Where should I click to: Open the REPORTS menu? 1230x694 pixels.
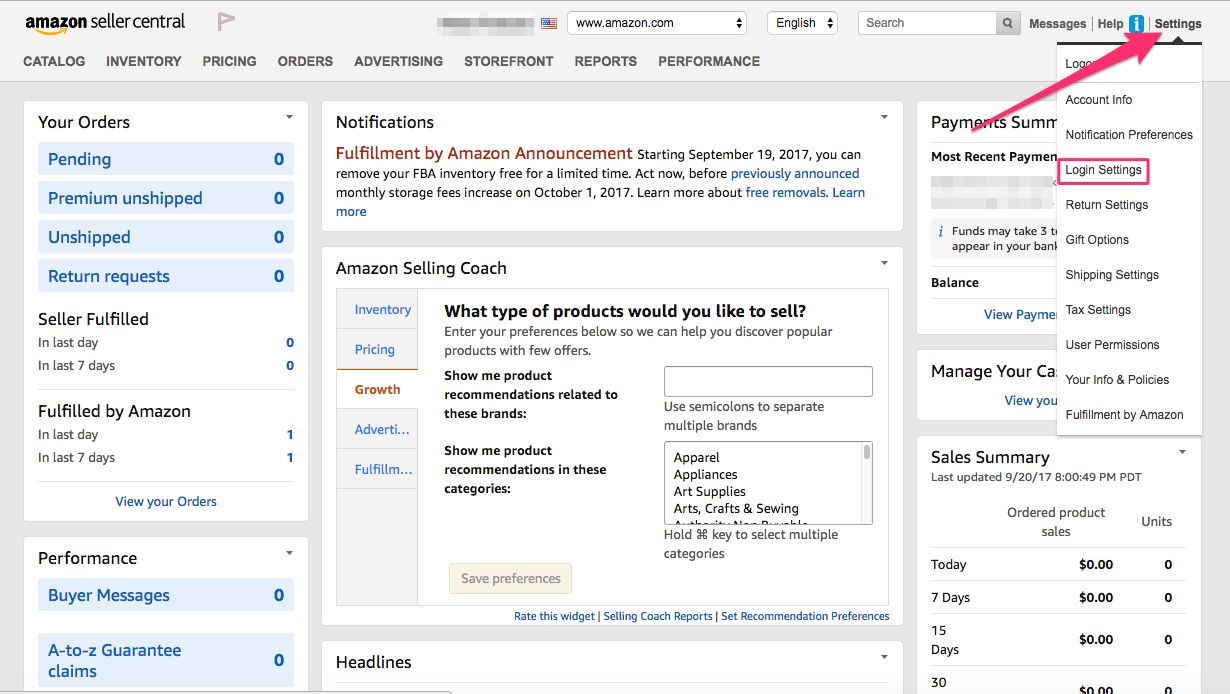[605, 61]
